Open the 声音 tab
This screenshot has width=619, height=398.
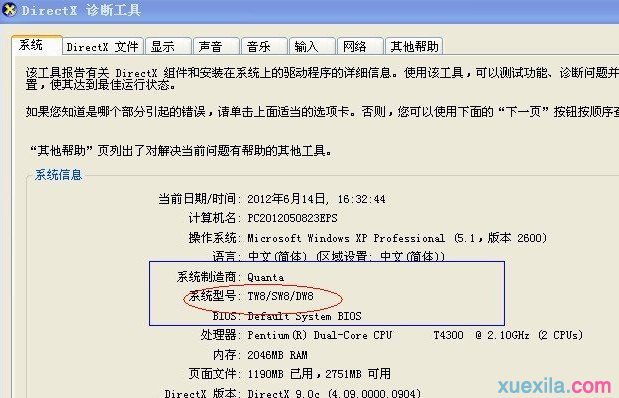(x=216, y=47)
